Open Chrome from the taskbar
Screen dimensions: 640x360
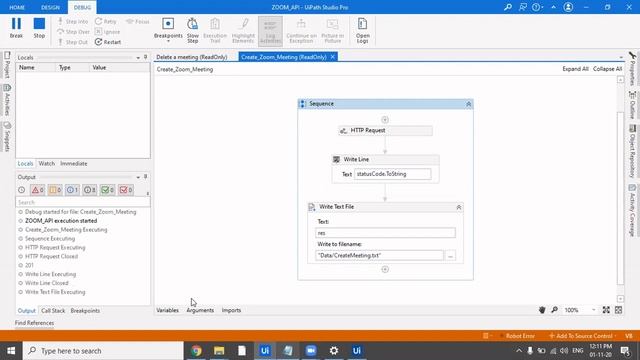[196, 351]
